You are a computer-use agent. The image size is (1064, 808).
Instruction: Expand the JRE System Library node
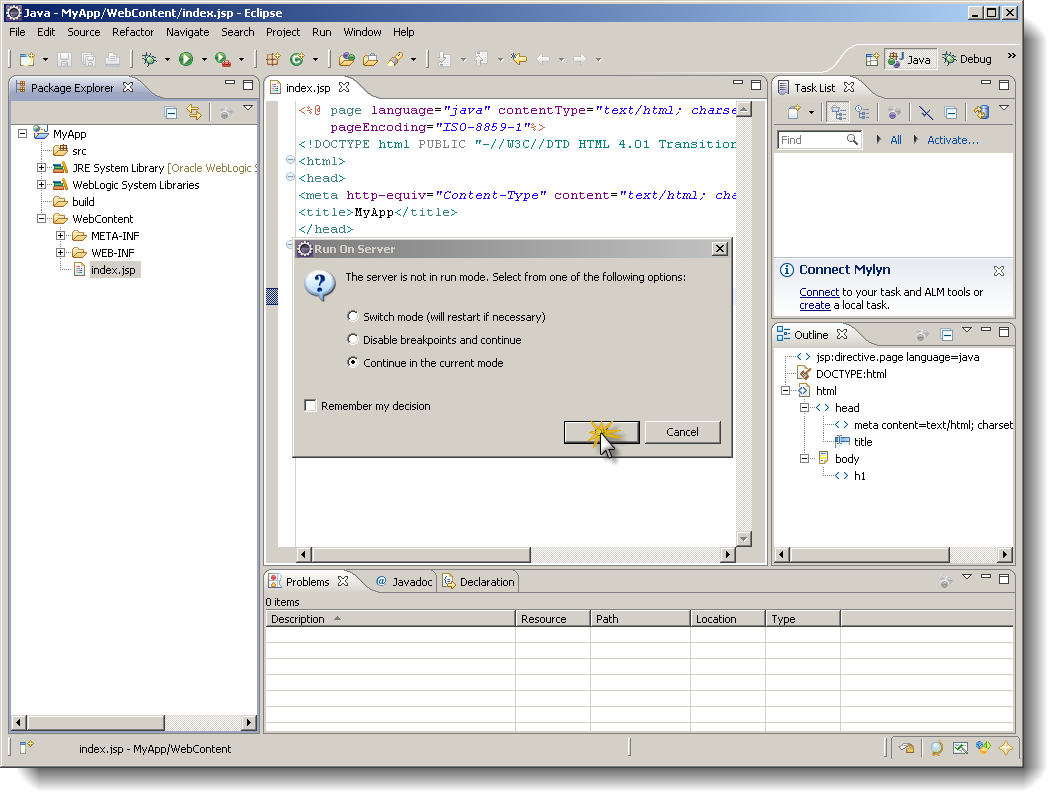click(x=41, y=167)
